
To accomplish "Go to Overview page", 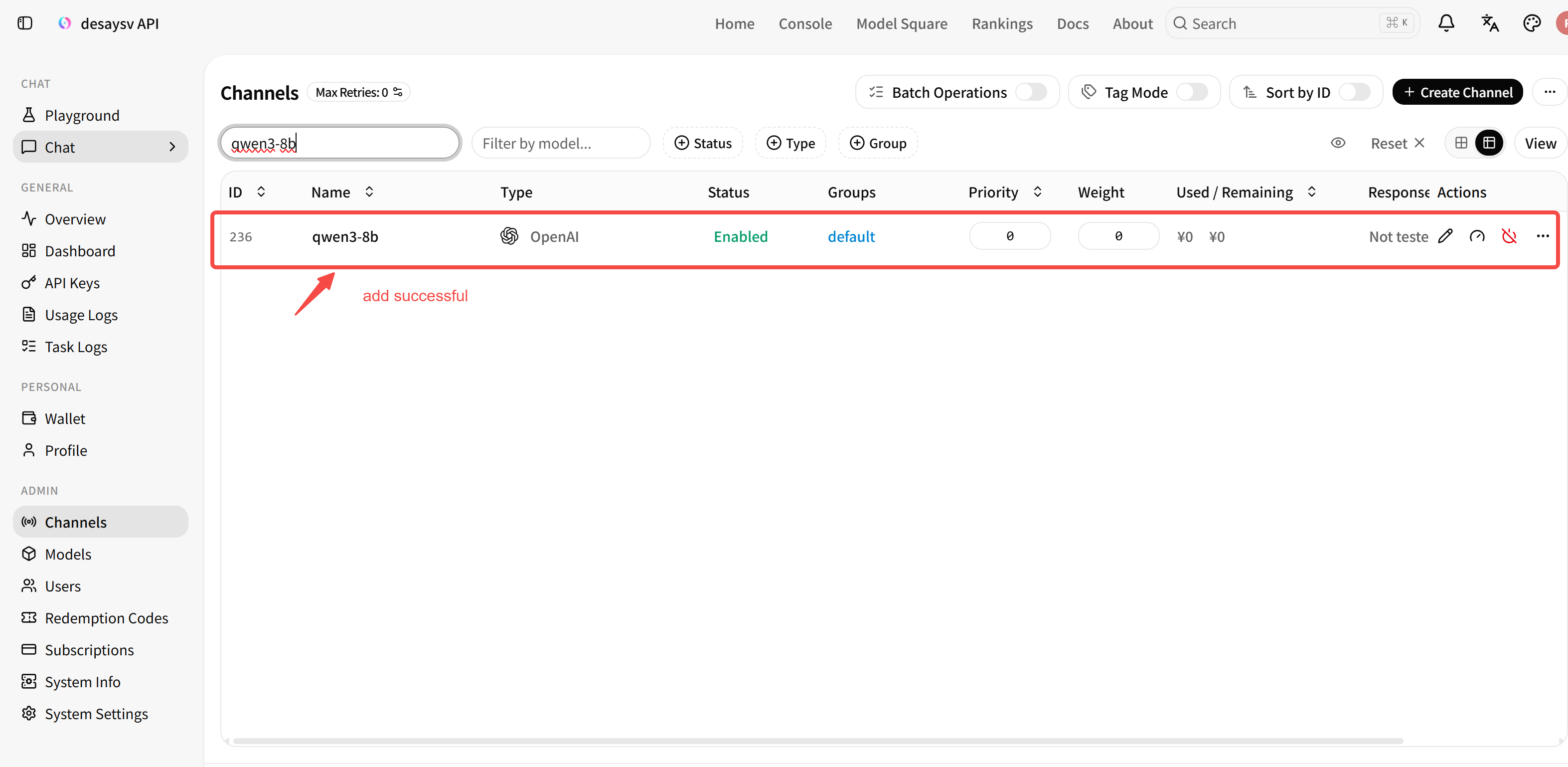I will (101, 219).
